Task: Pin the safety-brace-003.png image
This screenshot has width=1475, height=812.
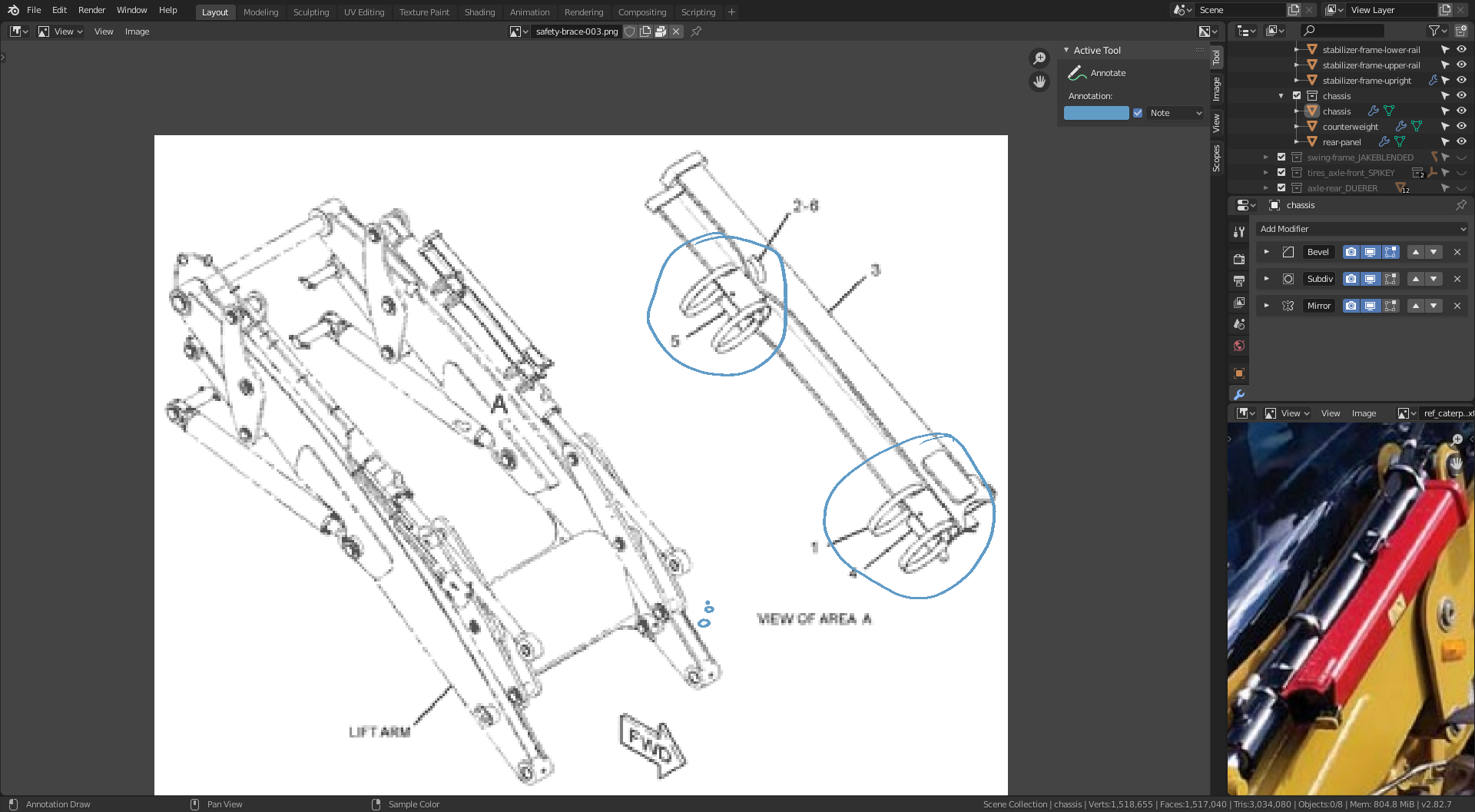Action: click(696, 31)
